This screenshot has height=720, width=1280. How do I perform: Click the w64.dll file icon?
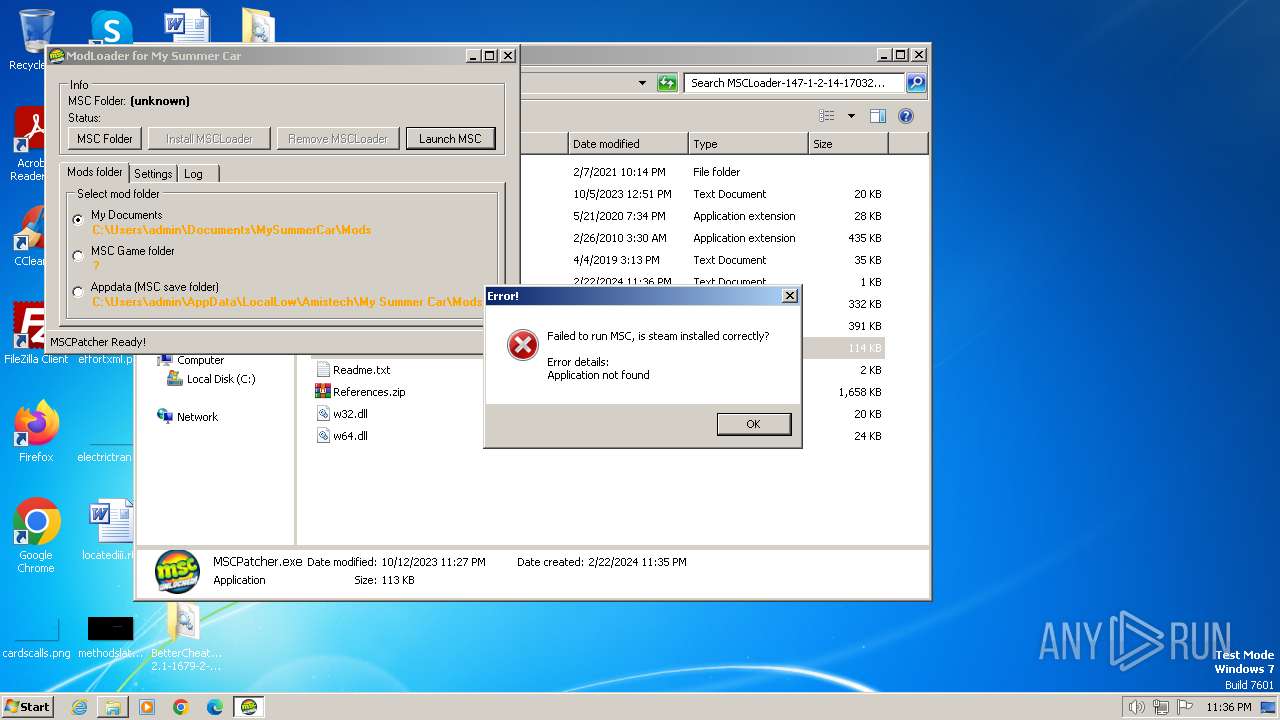tap(323, 436)
